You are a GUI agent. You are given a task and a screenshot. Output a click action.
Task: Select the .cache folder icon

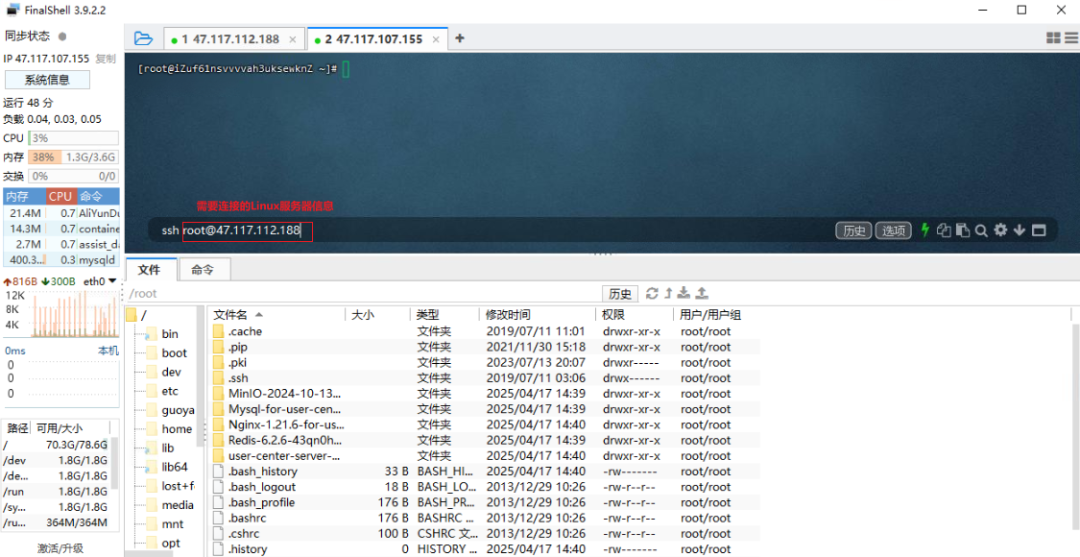(218, 331)
